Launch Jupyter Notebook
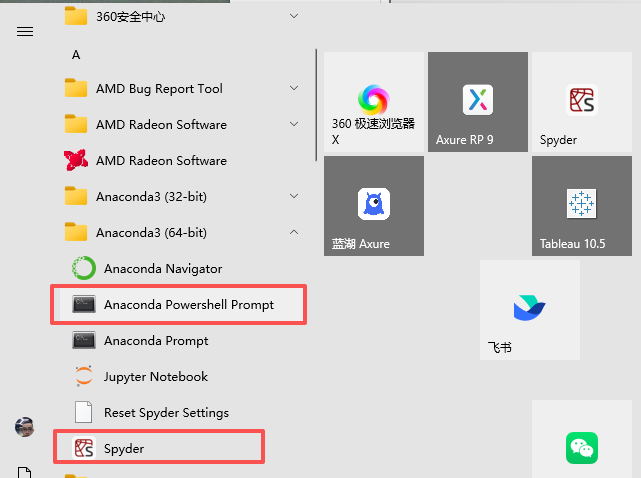 pyautogui.click(x=155, y=377)
